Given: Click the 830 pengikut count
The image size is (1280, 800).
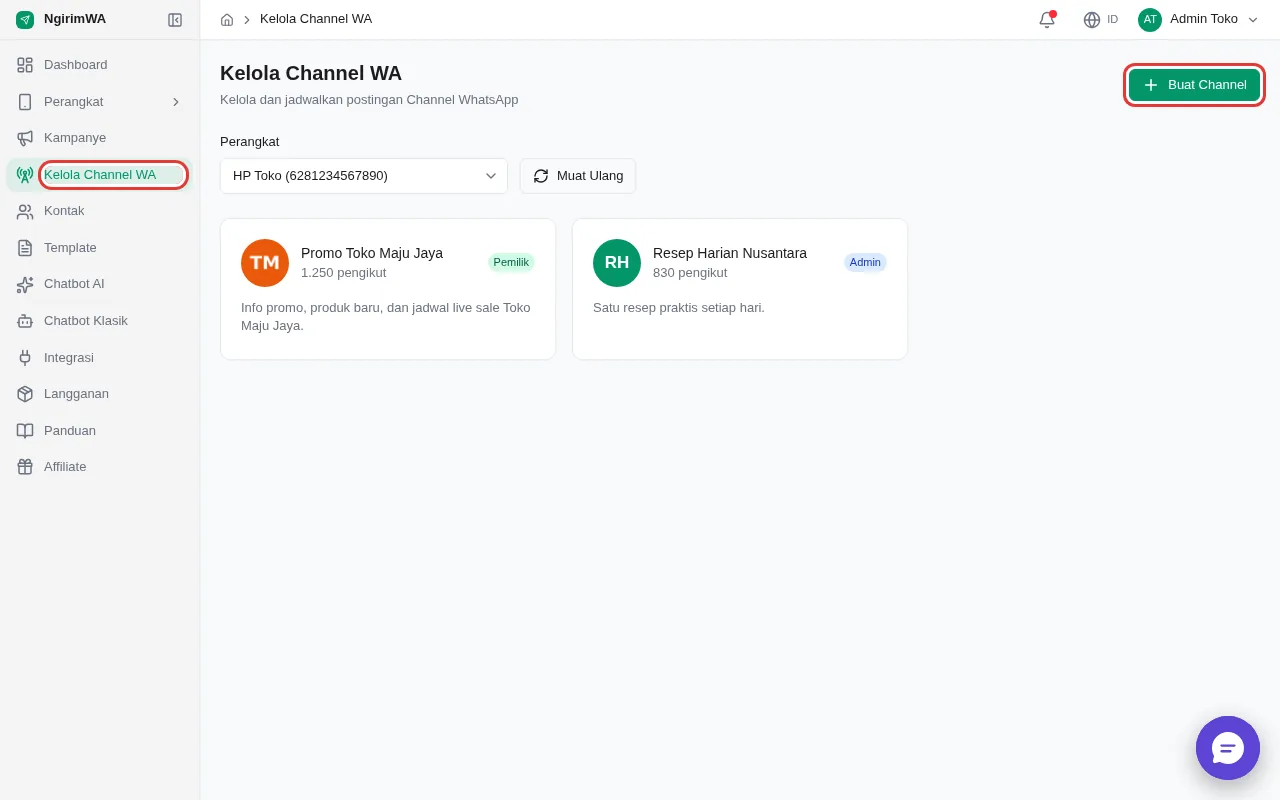Looking at the screenshot, I should coord(690,273).
